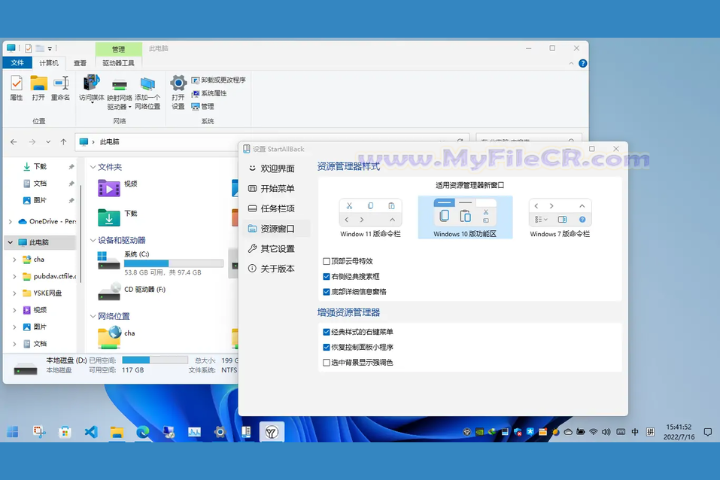Screen dimensions: 720x480
Task: Collapse the 此电脑 tree node
Action: [11, 242]
